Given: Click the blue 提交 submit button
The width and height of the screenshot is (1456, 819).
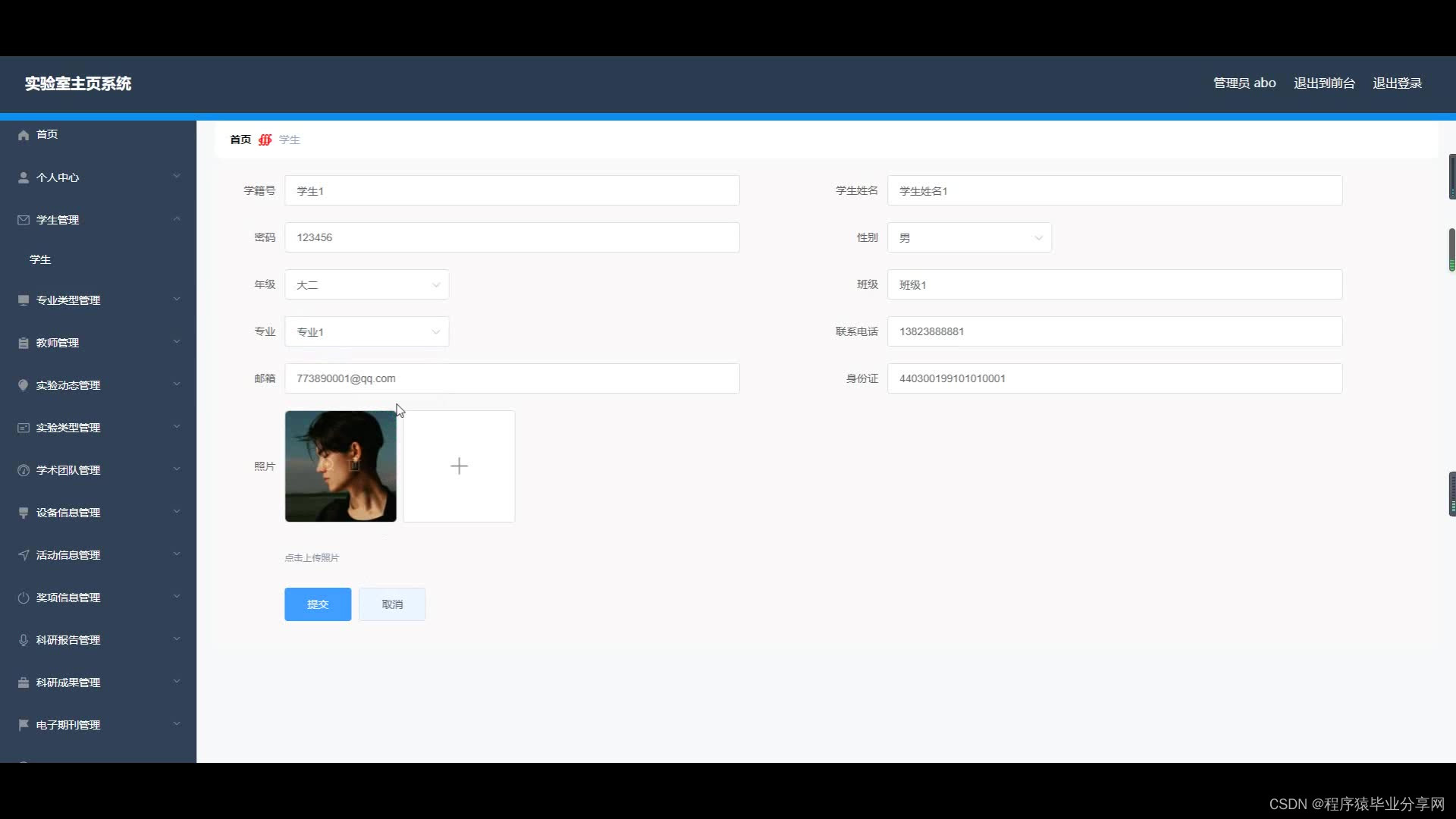Looking at the screenshot, I should coord(318,604).
